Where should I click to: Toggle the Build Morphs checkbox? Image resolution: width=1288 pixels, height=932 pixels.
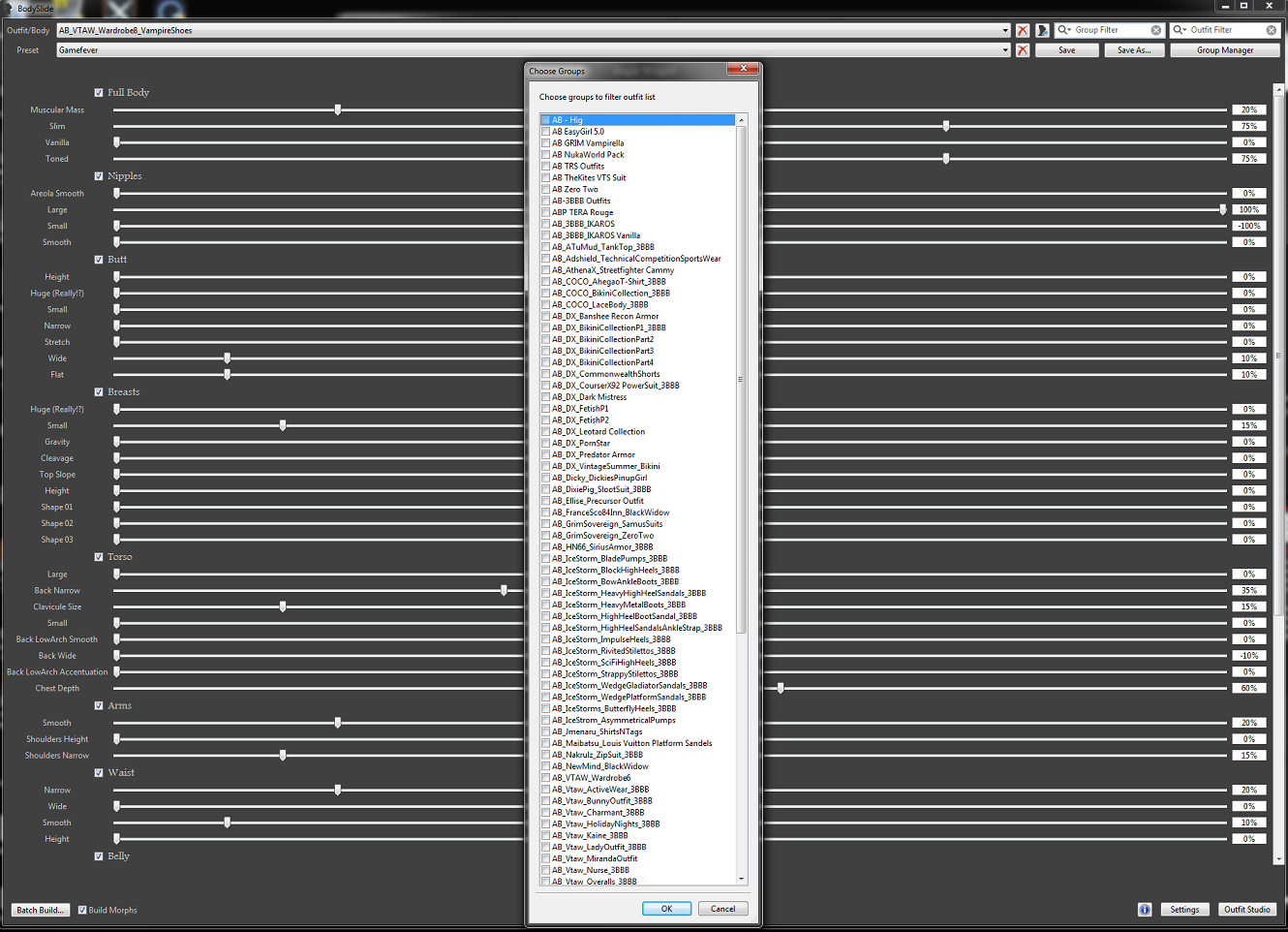(x=82, y=910)
